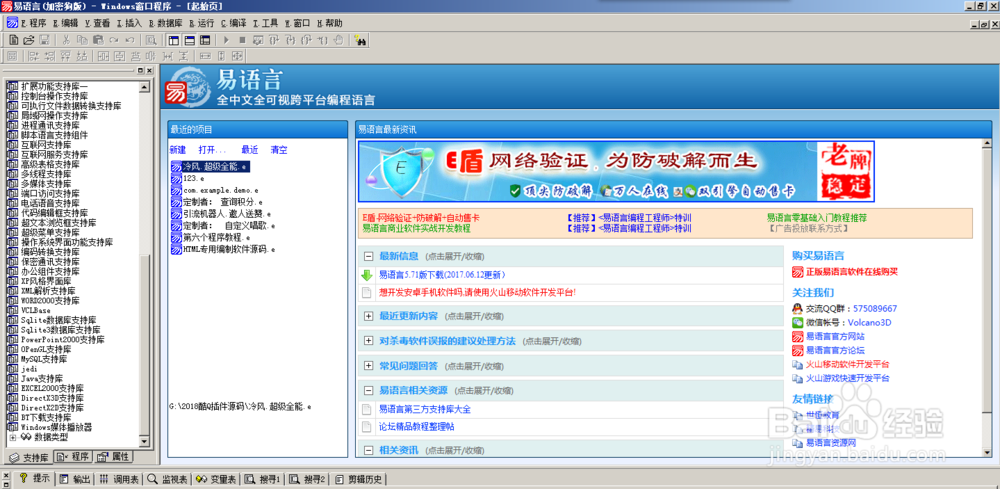Click the Copy toolbar icon
This screenshot has height=489, width=1000.
[82, 40]
